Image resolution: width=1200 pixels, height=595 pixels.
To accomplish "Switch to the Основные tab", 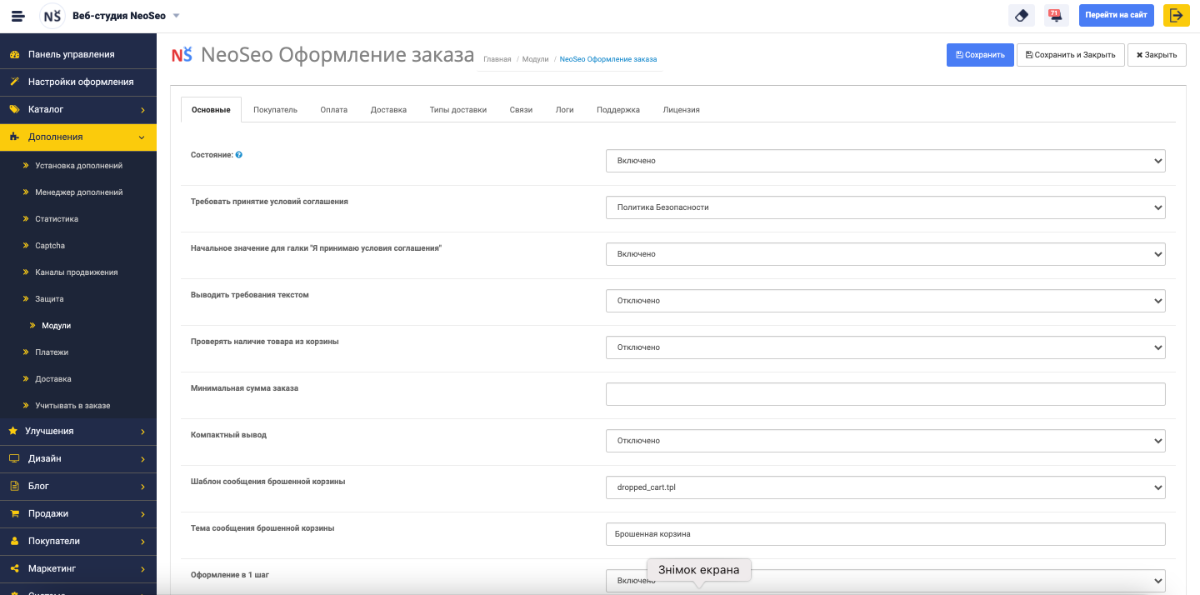I will coord(211,110).
